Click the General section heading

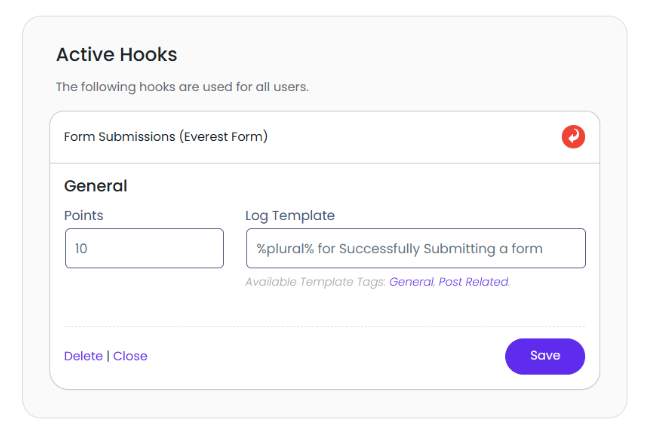pyautogui.click(x=96, y=186)
